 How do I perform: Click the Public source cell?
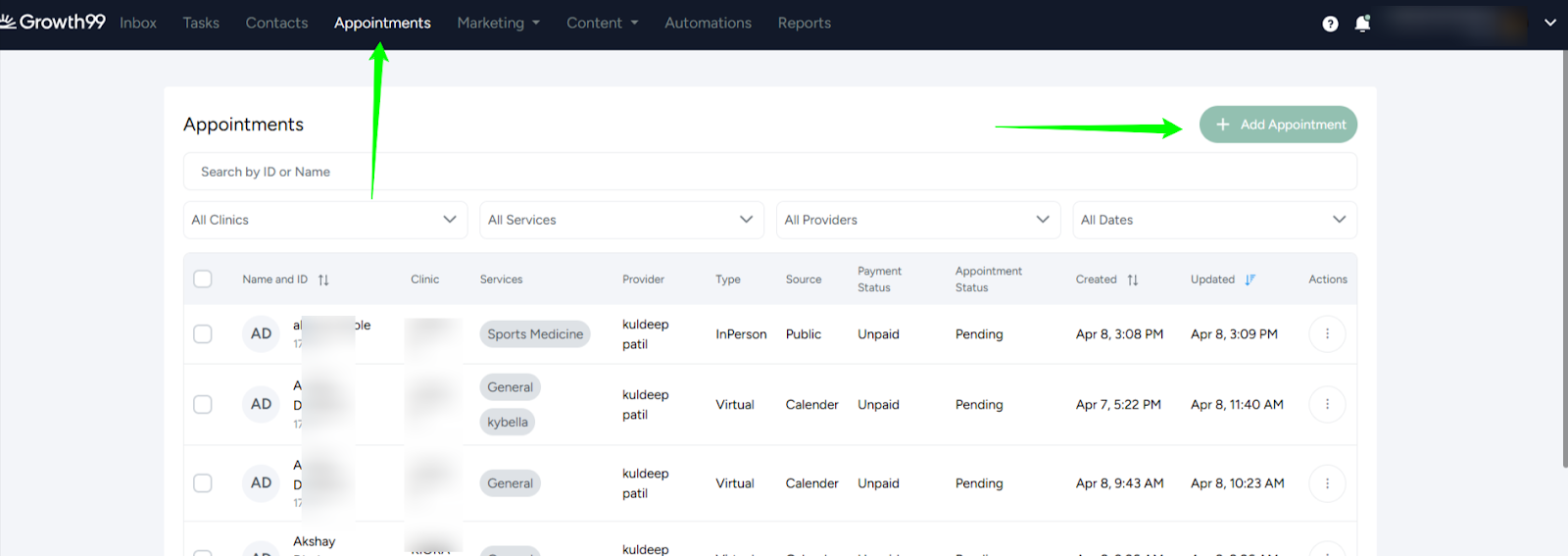click(x=804, y=334)
